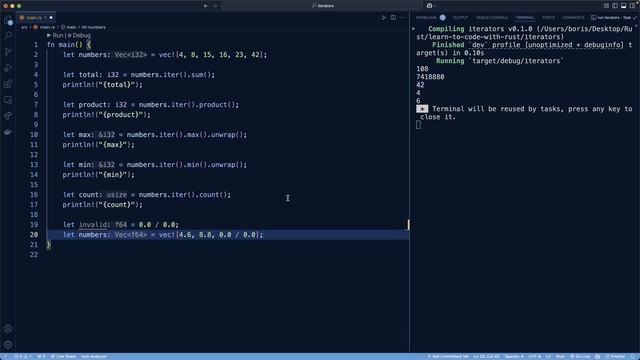Screen dimensions: 640x360
Task: Select the run iterators task terminal entry
Action: coord(611,18)
